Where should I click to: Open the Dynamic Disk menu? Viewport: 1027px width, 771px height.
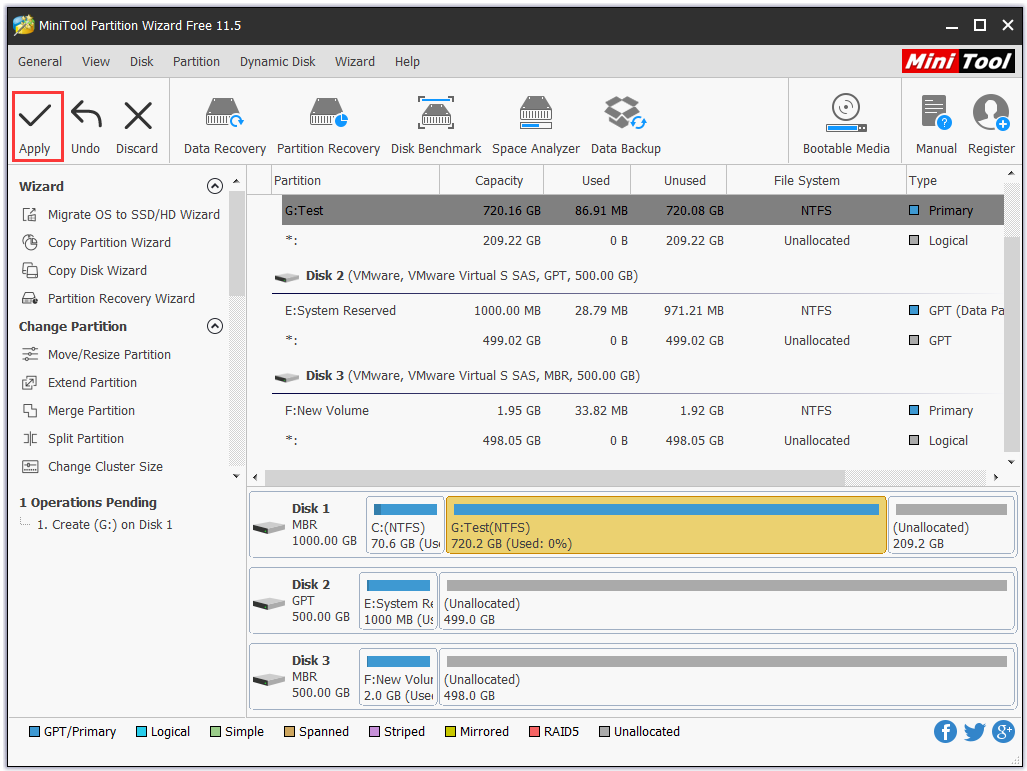tap(278, 62)
